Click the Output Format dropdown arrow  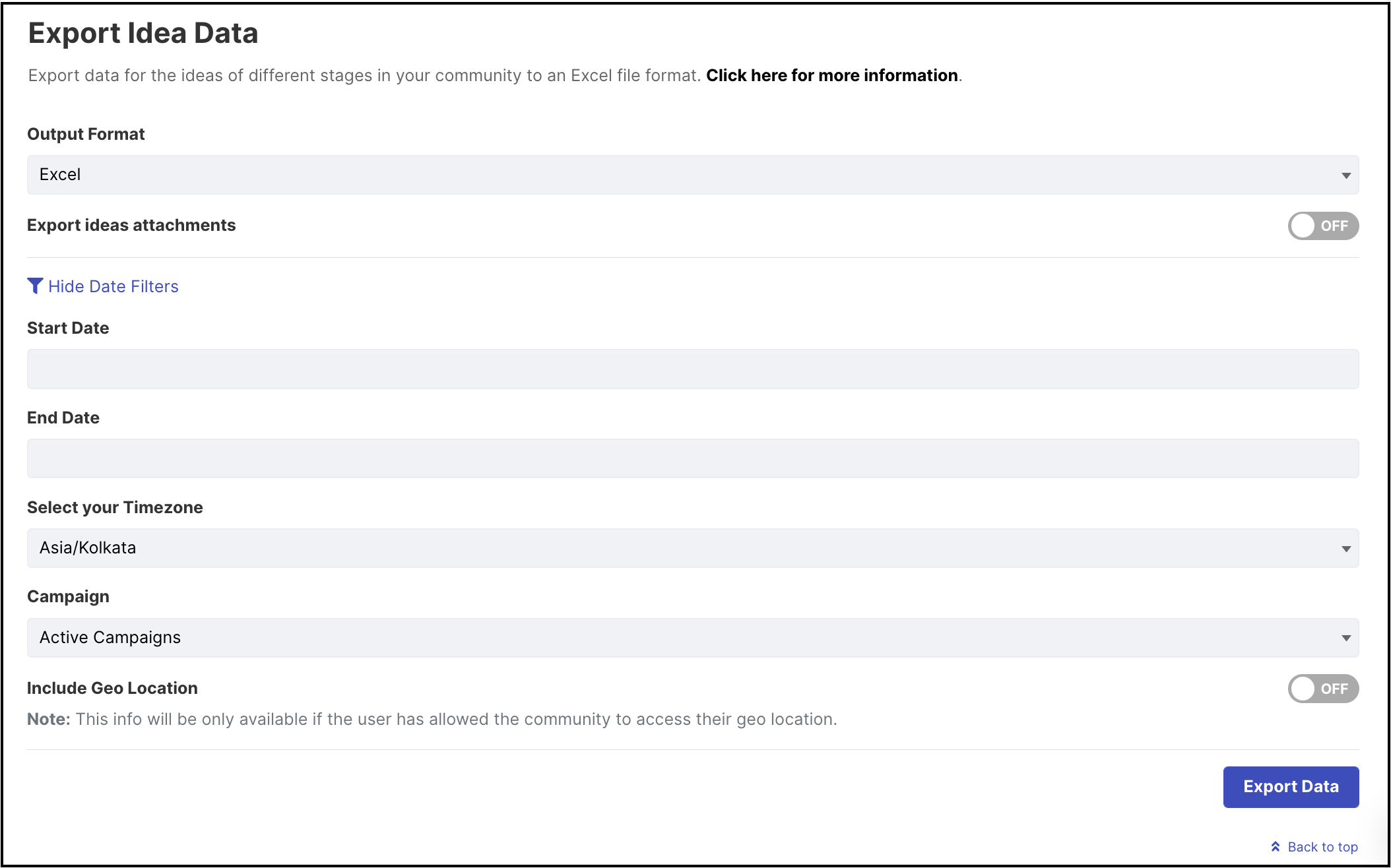click(x=1345, y=175)
